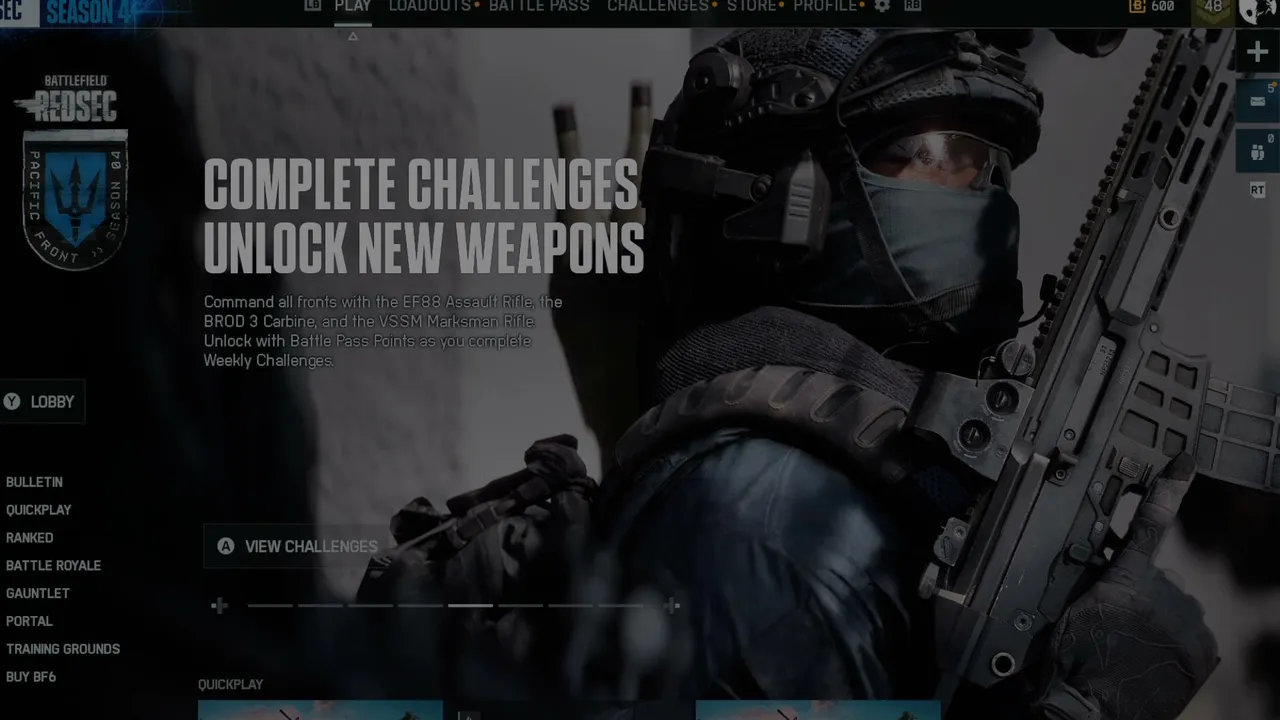
Task: Click the VIEW CHALLENGES button
Action: (x=297, y=546)
